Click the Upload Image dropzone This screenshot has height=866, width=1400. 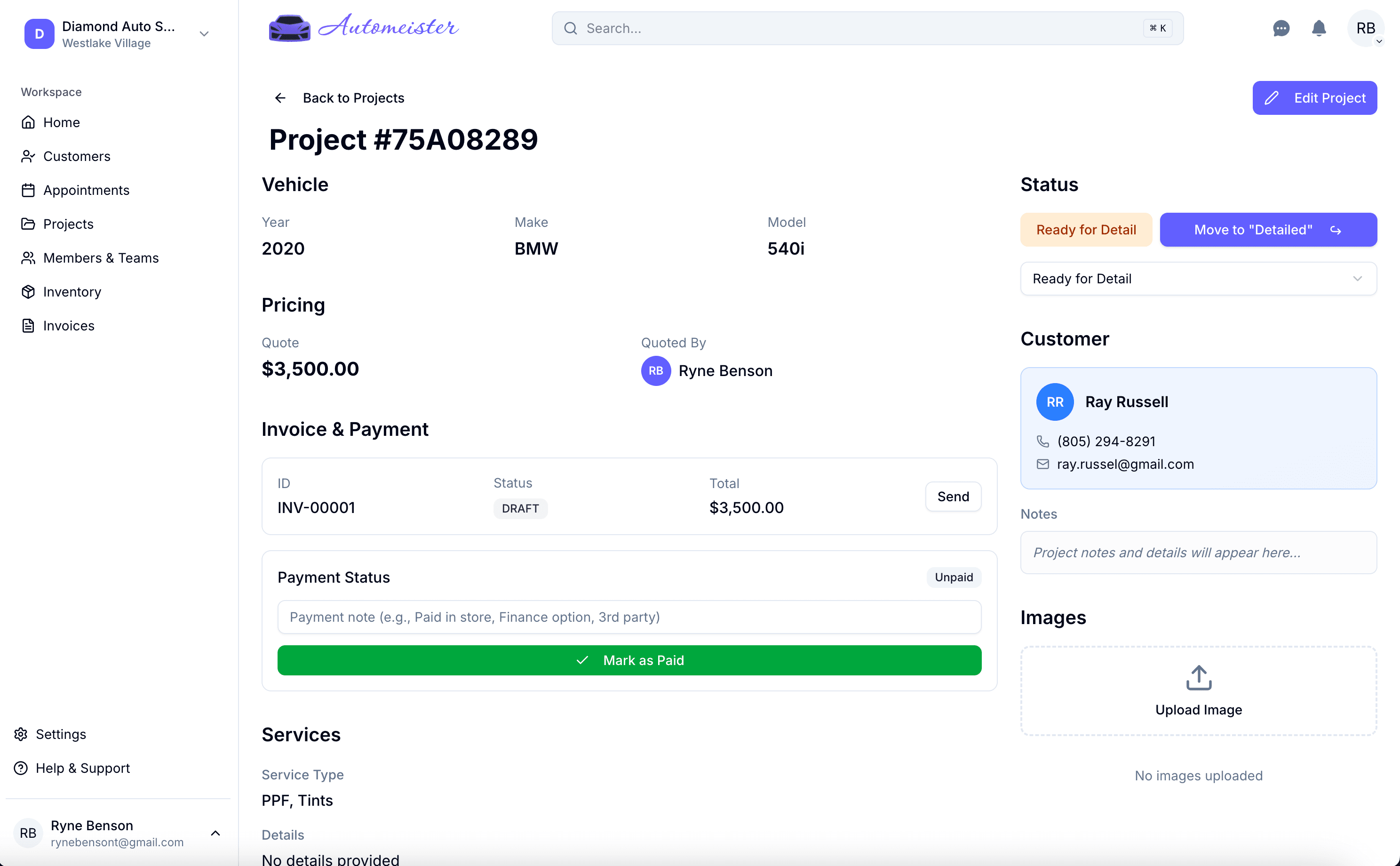click(1198, 691)
